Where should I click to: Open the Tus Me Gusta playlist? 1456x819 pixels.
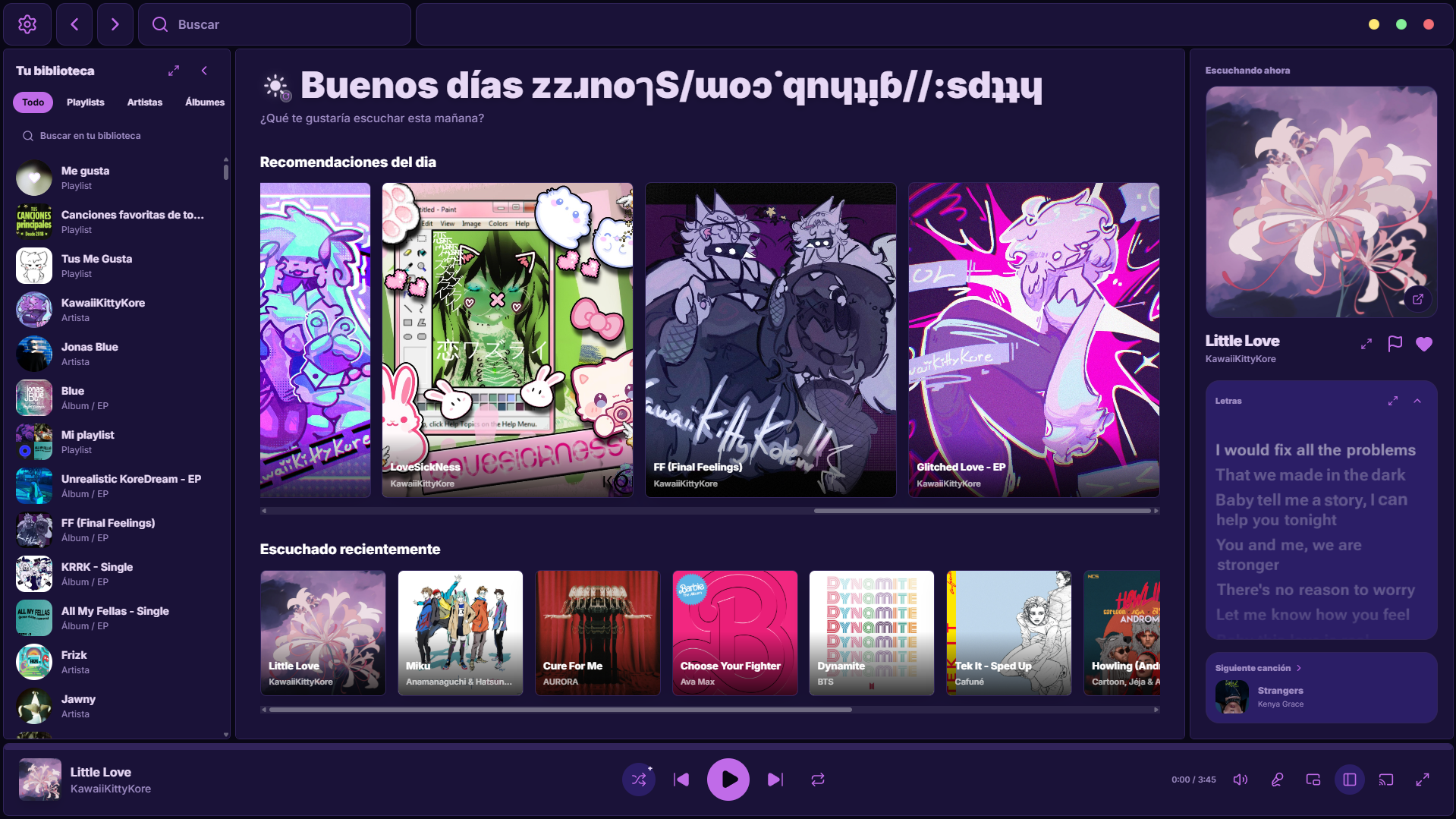(118, 266)
